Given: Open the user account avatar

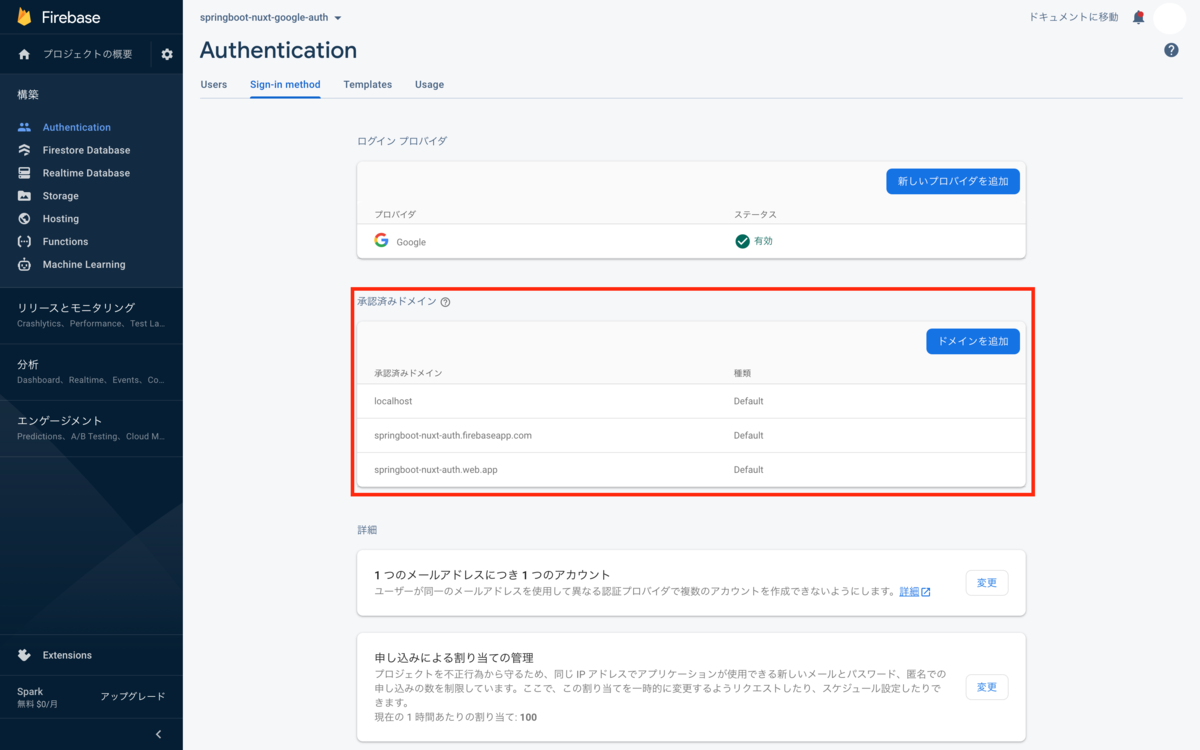Looking at the screenshot, I should pyautogui.click(x=1169, y=17).
